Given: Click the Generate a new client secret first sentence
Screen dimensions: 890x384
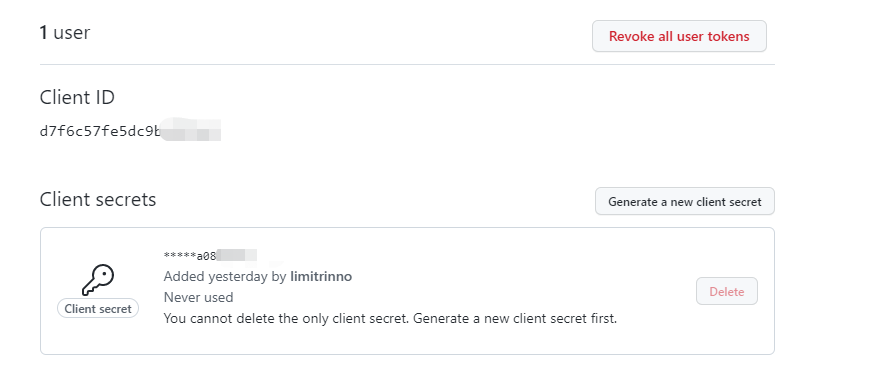Looking at the screenshot, I should click(515, 318).
